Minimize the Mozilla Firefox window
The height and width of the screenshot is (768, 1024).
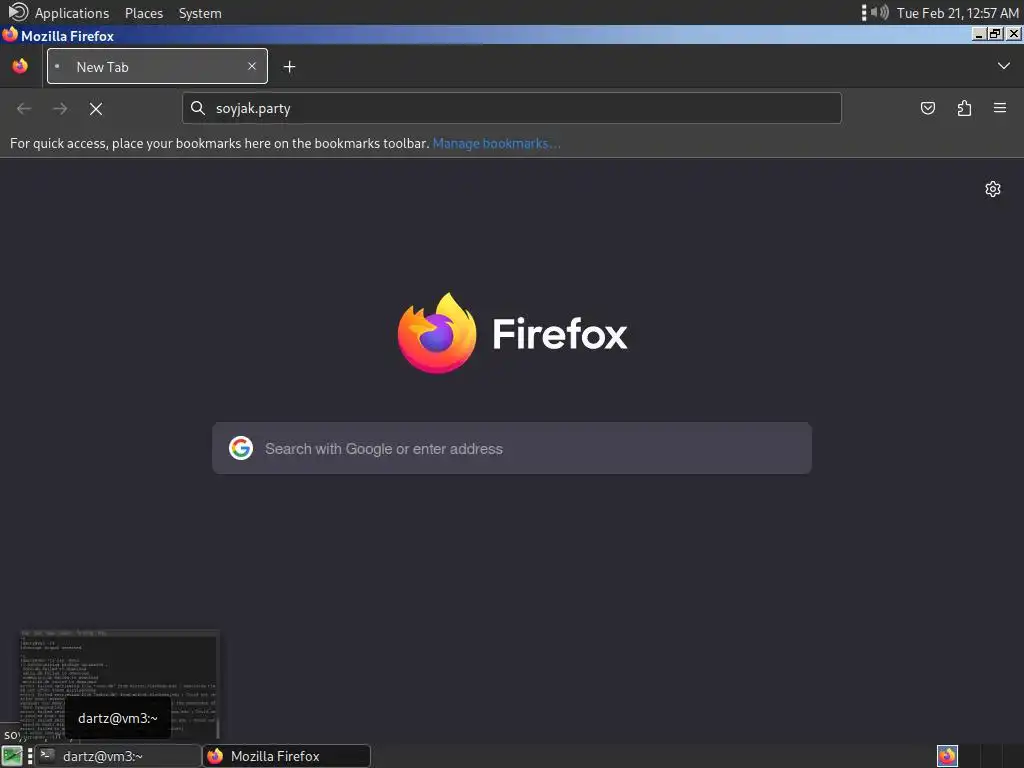(978, 34)
